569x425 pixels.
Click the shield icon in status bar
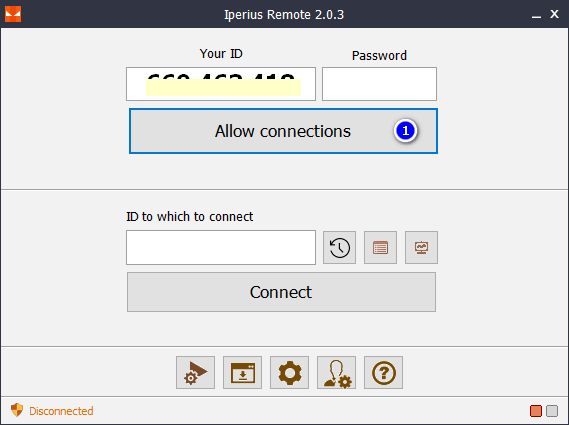17,410
